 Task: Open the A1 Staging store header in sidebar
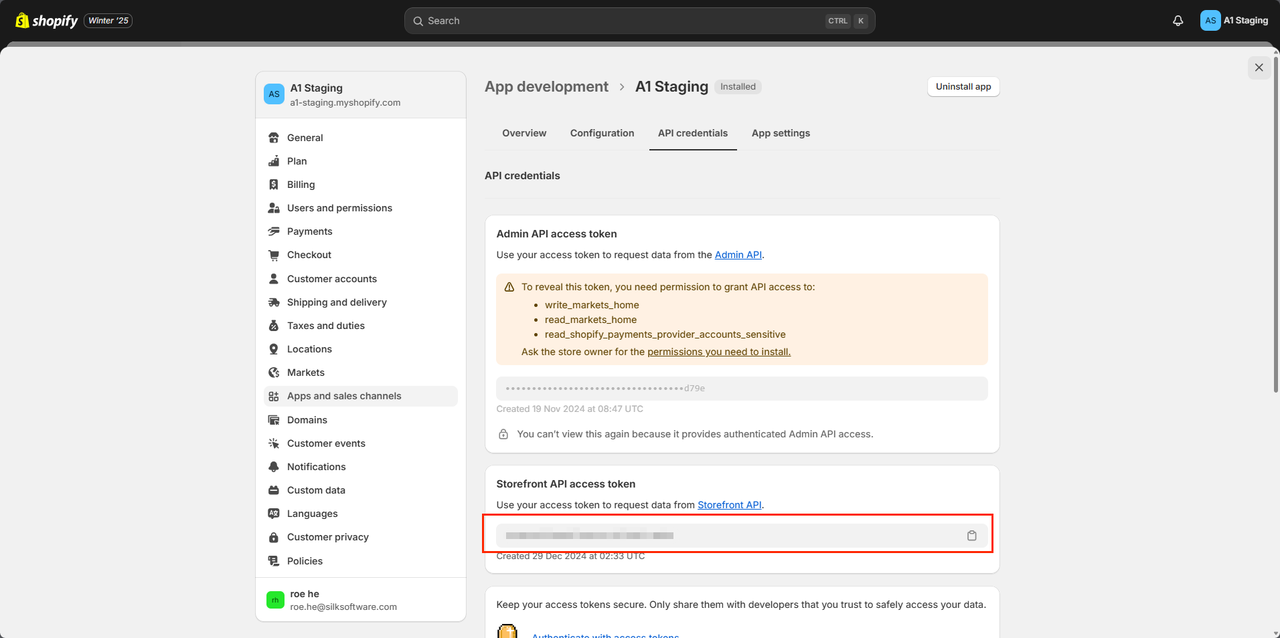coord(361,95)
